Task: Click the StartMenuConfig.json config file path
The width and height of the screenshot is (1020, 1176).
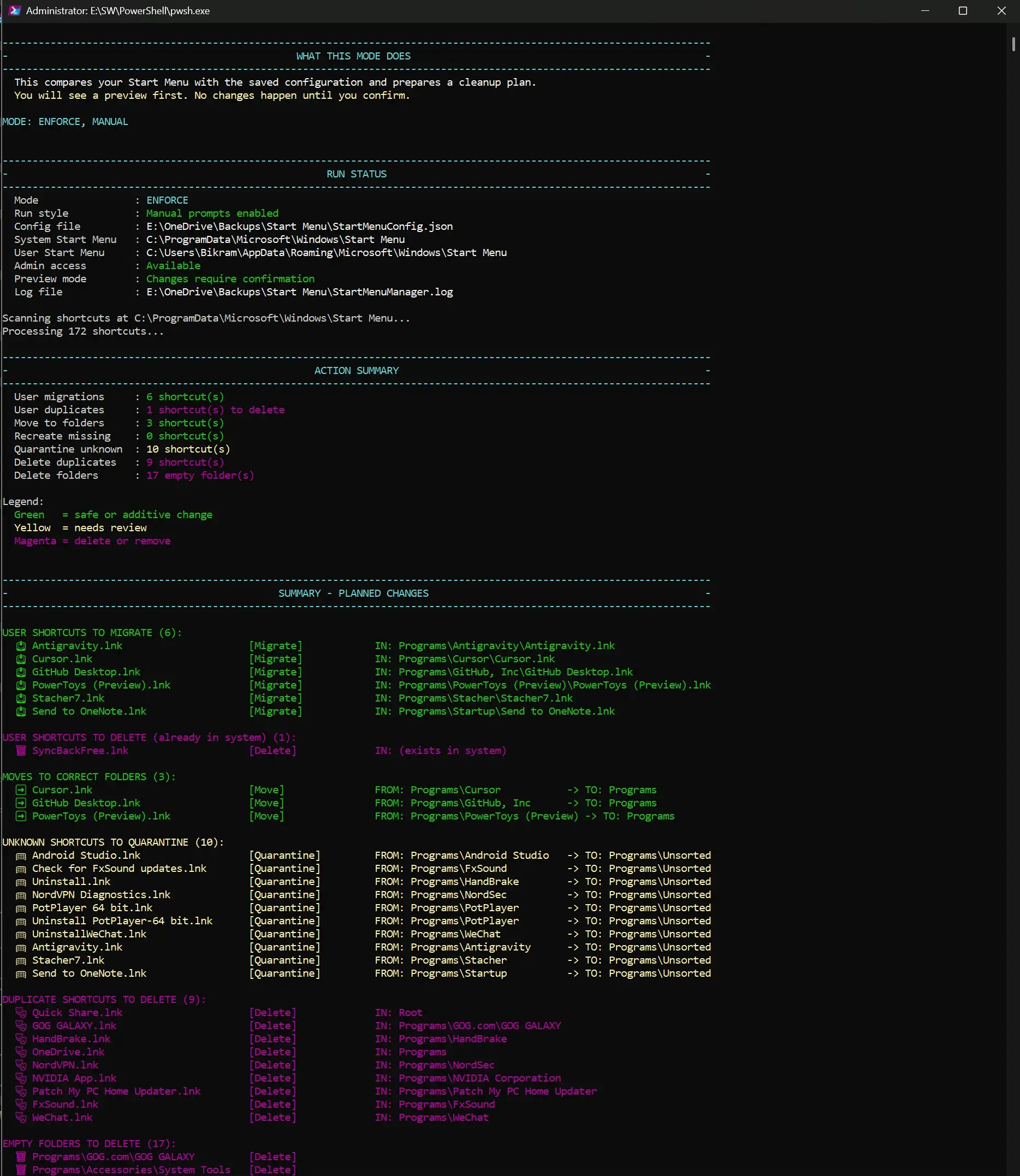Action: pos(299,226)
